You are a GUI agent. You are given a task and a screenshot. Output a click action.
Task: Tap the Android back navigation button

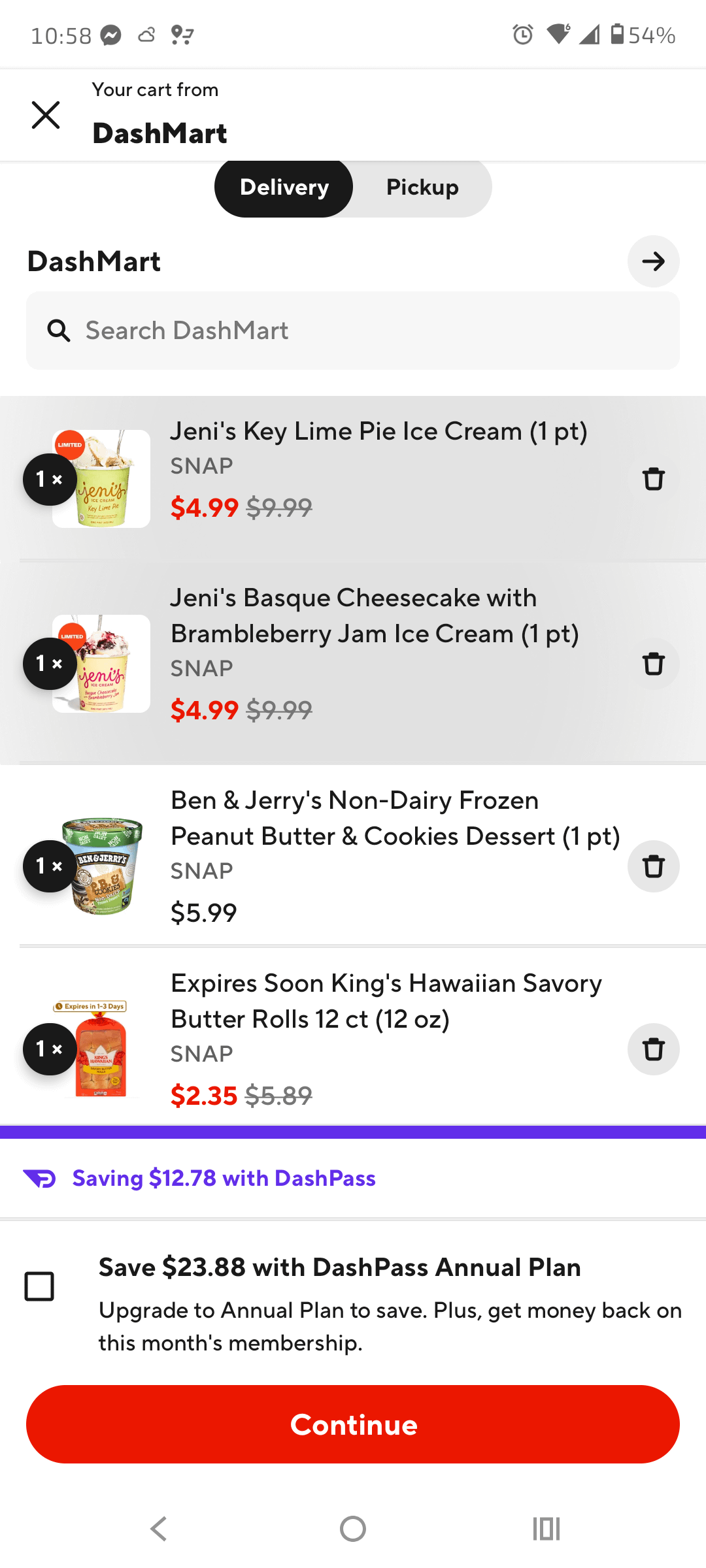pyautogui.click(x=159, y=1529)
